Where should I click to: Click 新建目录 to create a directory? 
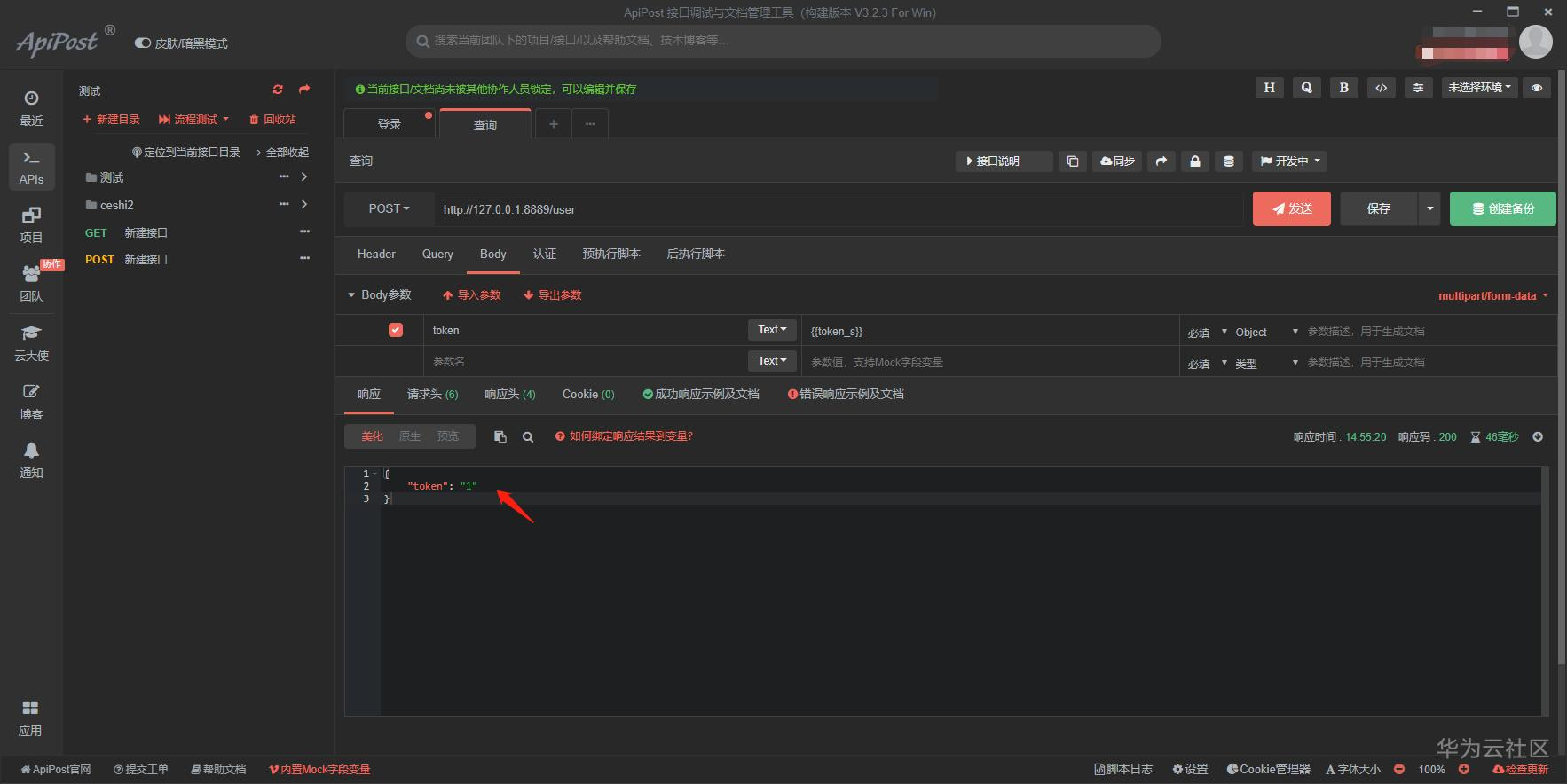pos(111,120)
